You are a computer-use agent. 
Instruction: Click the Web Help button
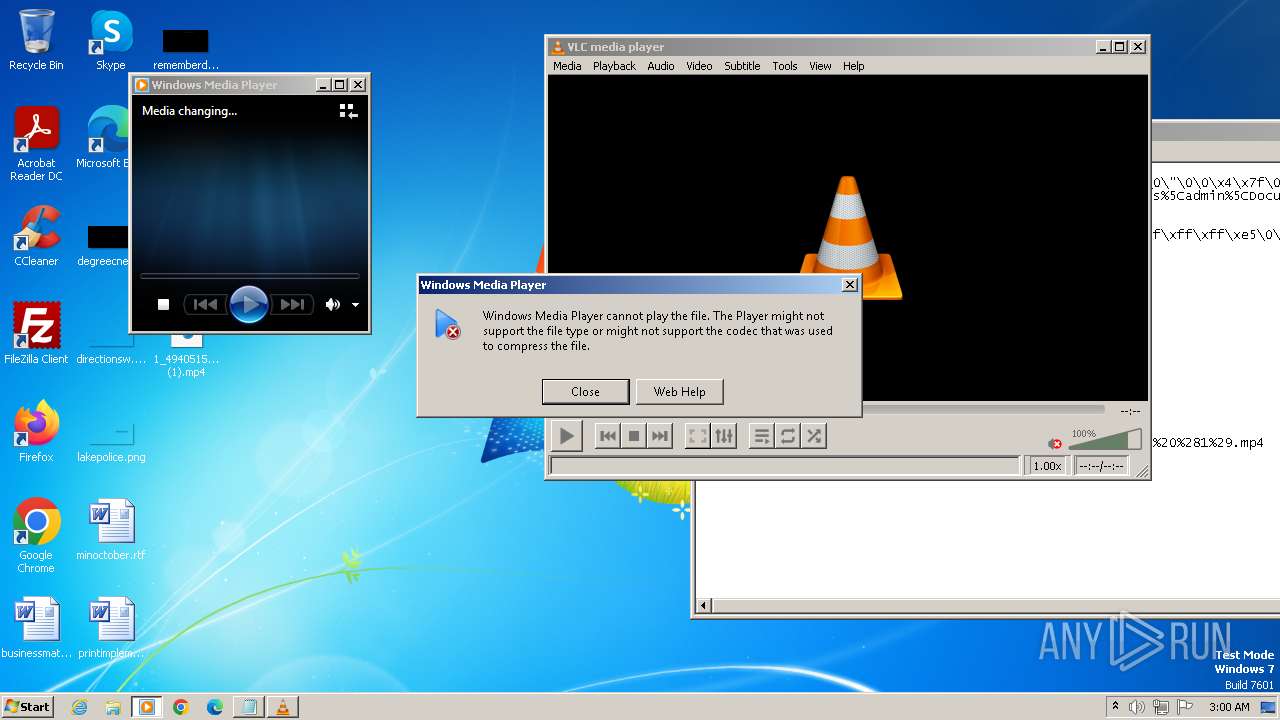[680, 392]
